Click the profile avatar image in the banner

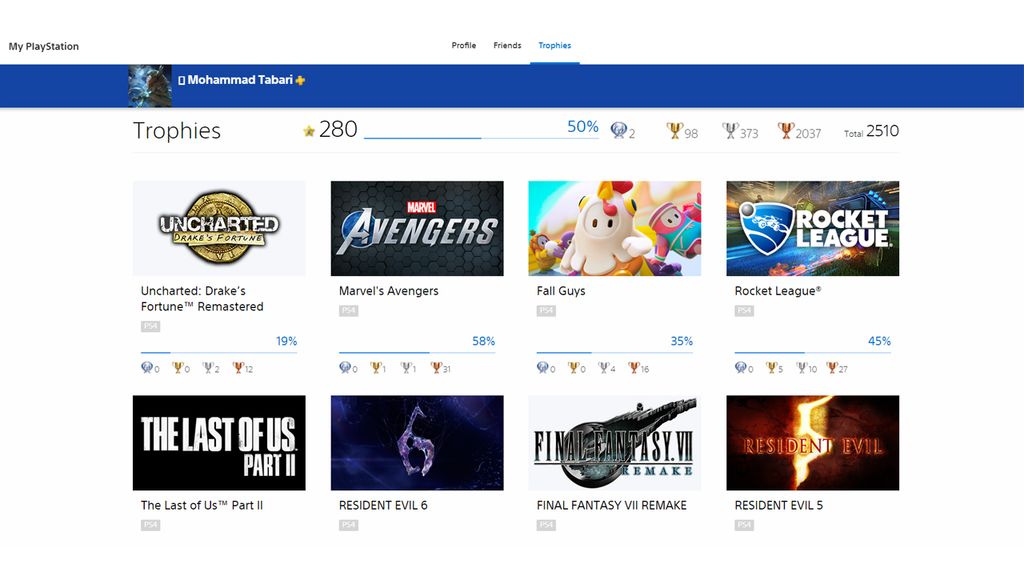[x=148, y=86]
